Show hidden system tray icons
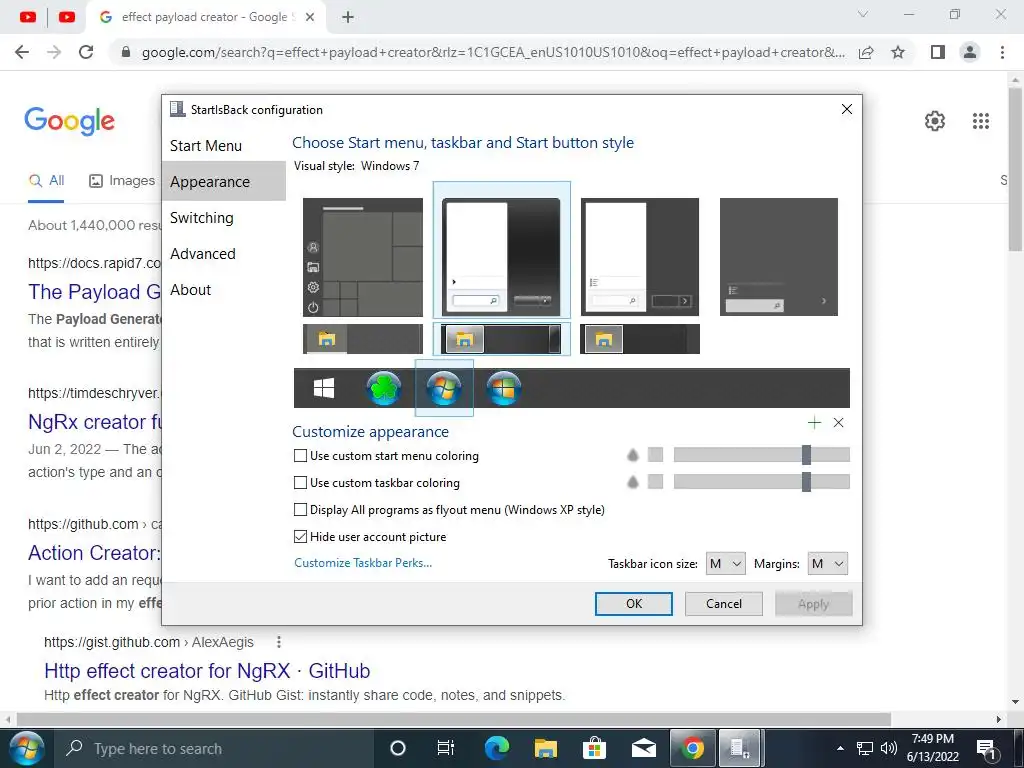 840,748
